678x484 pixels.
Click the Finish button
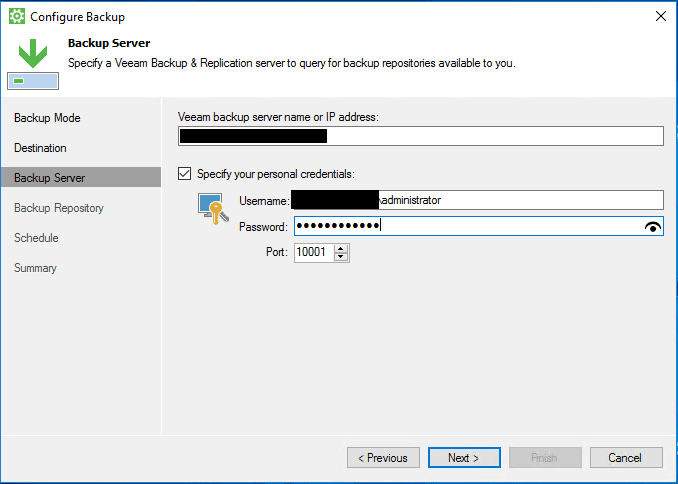point(545,458)
